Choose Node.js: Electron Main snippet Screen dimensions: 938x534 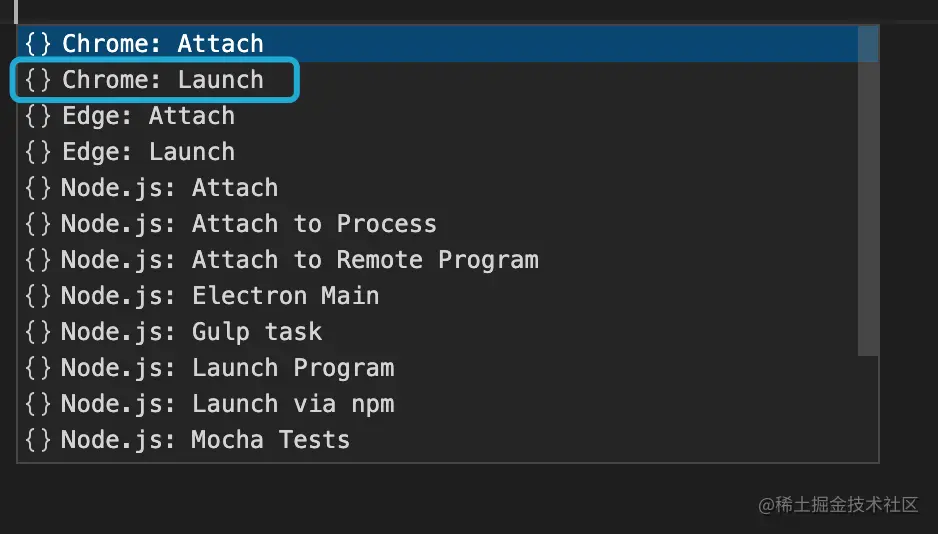click(x=220, y=296)
